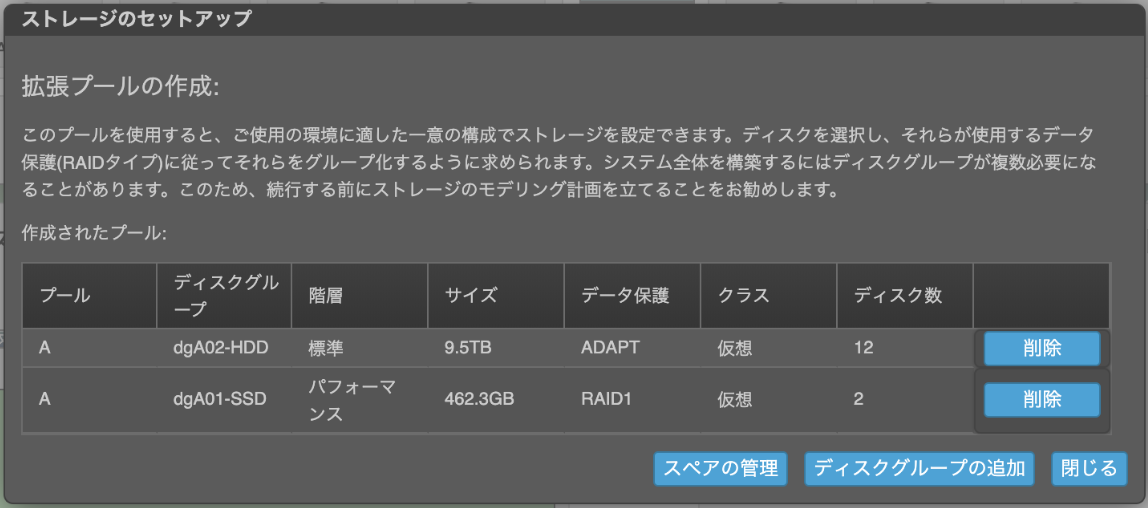Image resolution: width=1148 pixels, height=508 pixels.
Task: Click 仮想 class in dgA02-HDD row
Action: tap(734, 348)
